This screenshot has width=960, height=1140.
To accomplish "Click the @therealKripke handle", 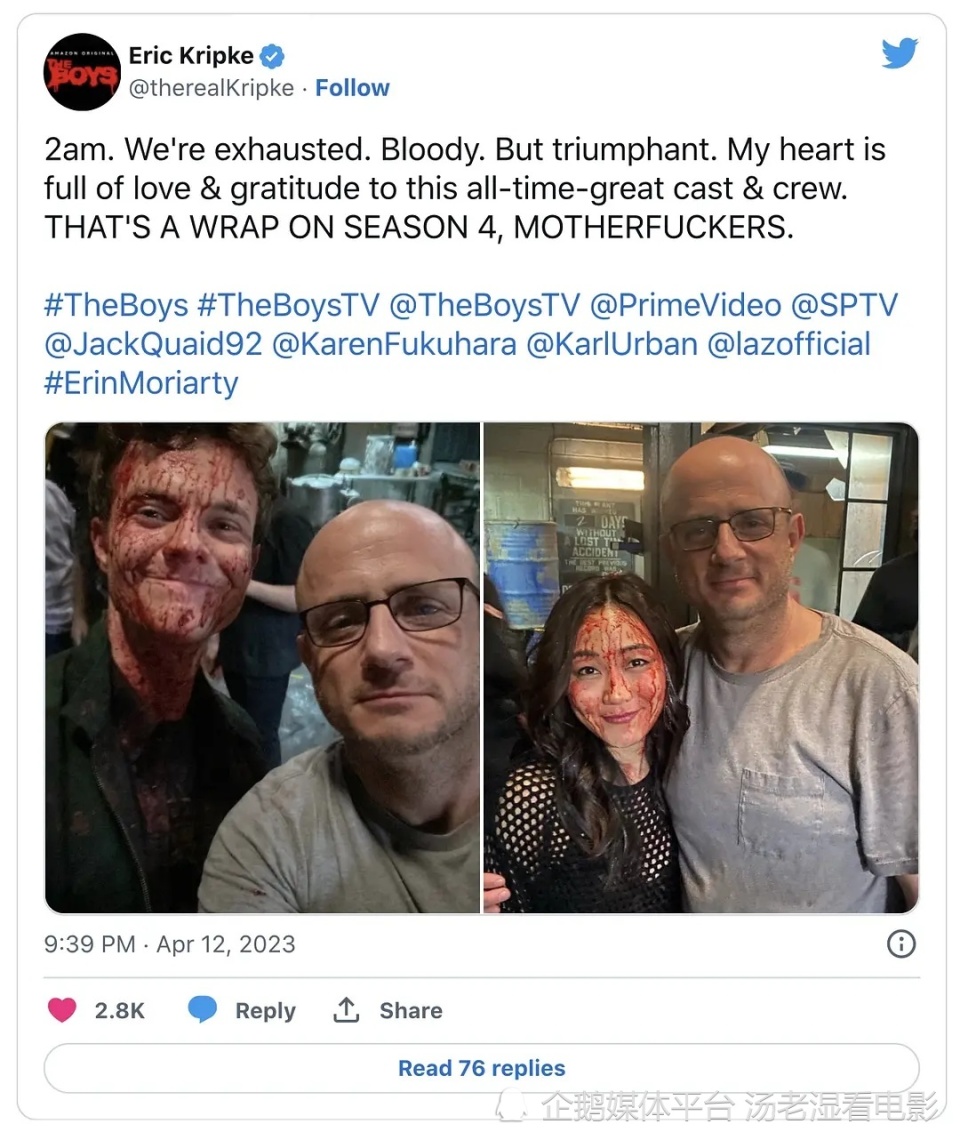I will point(212,88).
